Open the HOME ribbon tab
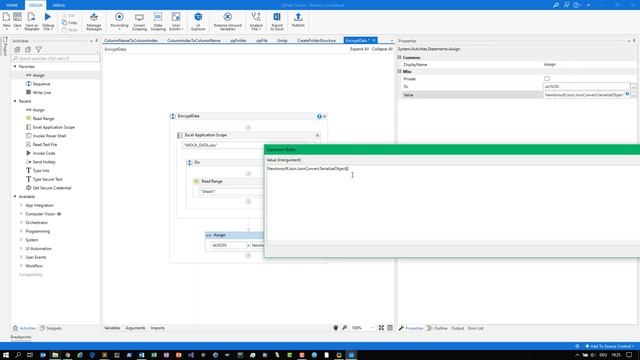This screenshot has height=360, width=640. [x=12, y=5]
